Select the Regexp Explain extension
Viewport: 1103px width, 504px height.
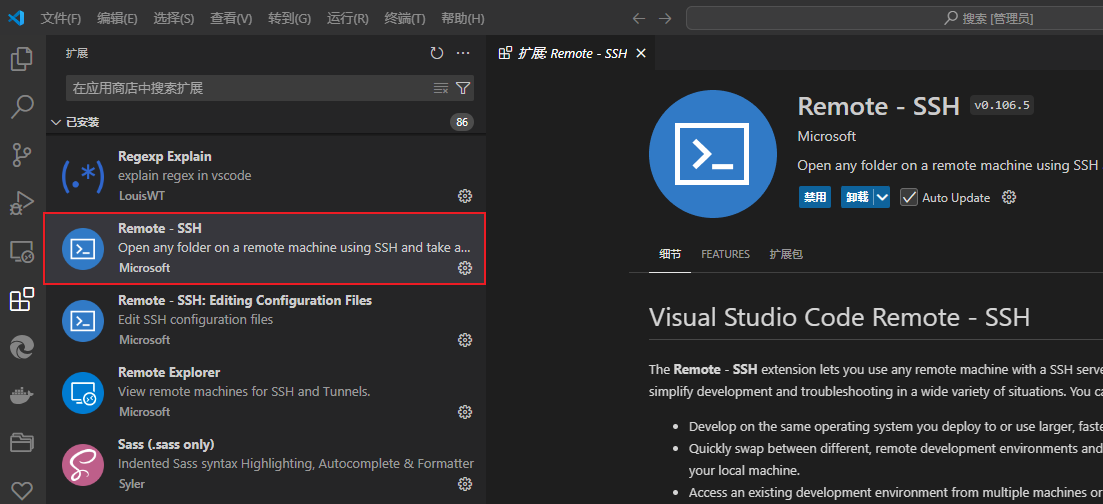266,176
